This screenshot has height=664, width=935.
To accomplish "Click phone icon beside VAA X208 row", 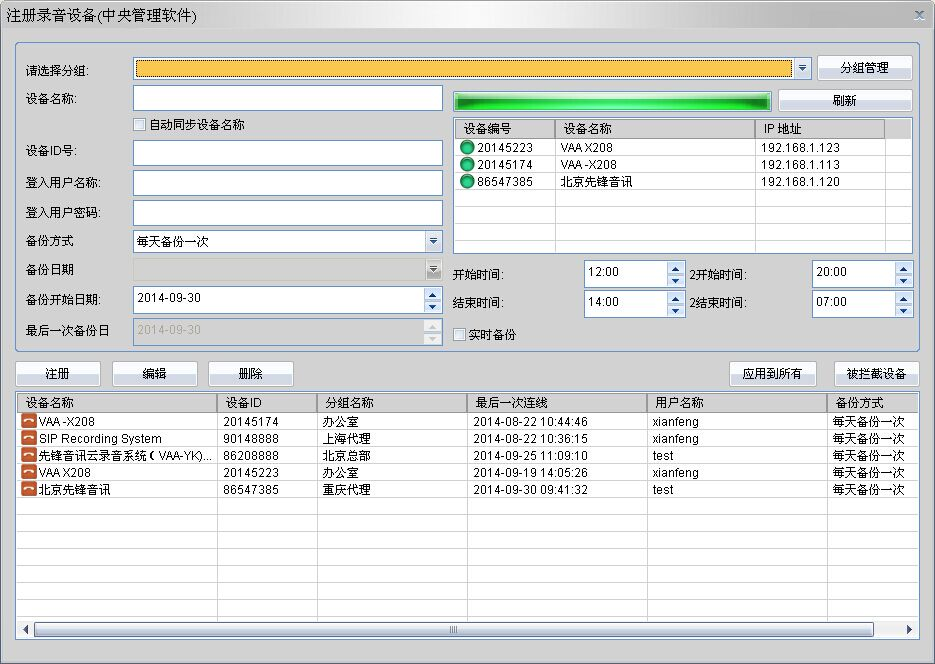I will click(x=28, y=473).
